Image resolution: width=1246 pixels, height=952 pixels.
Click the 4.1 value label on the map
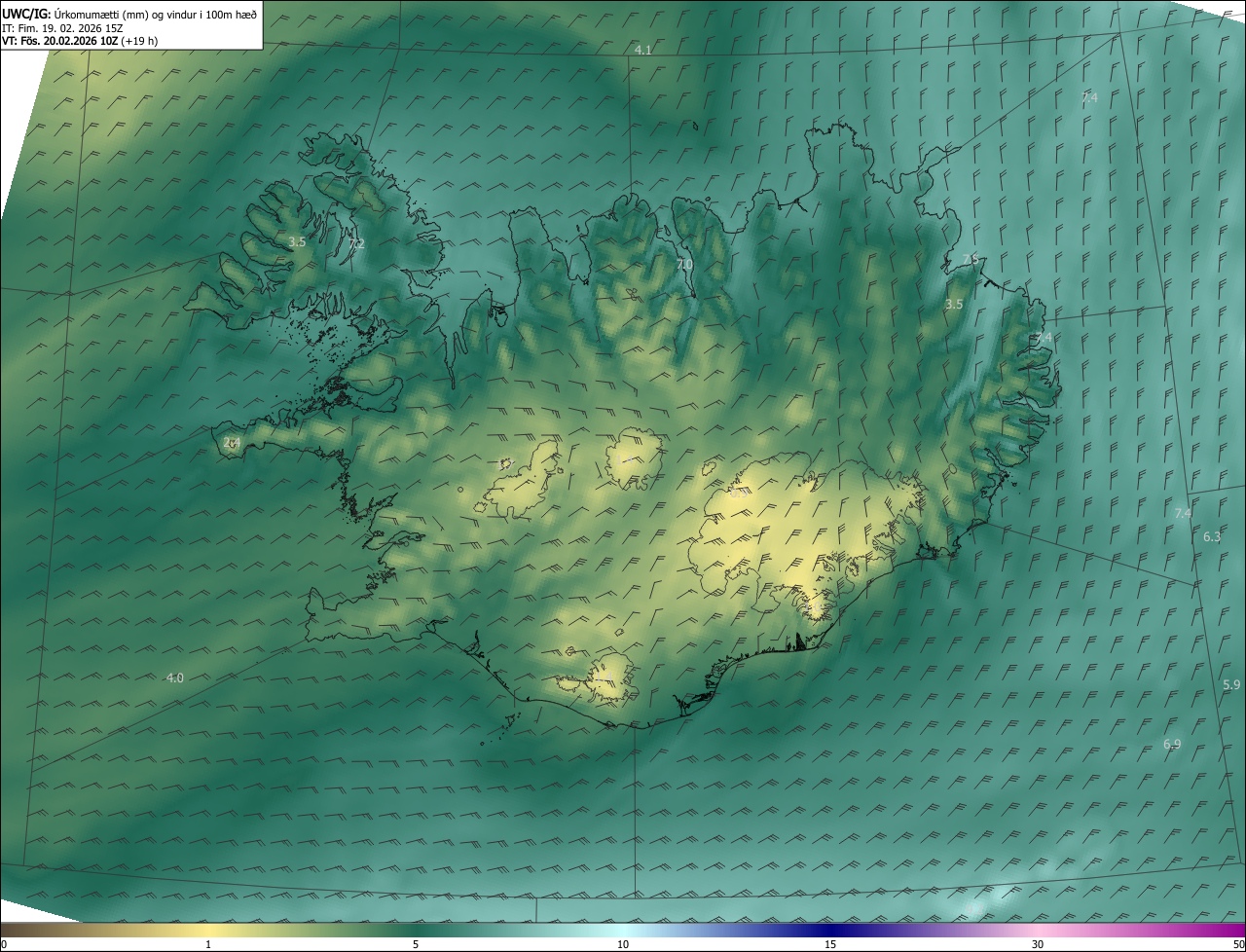click(643, 50)
